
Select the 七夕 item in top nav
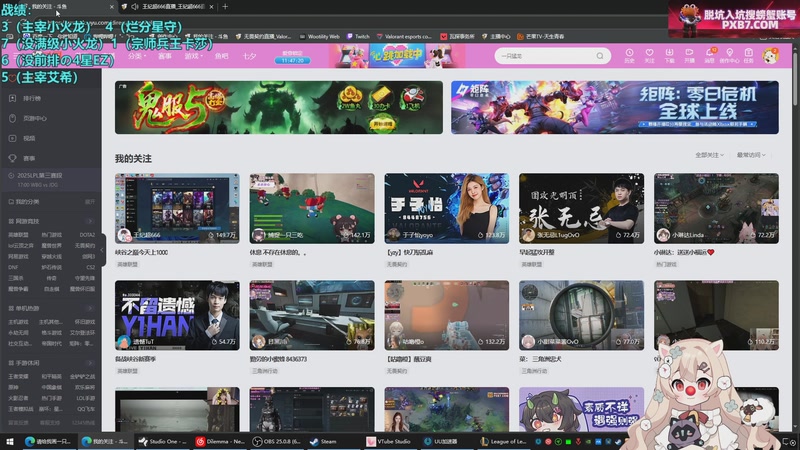coord(249,56)
